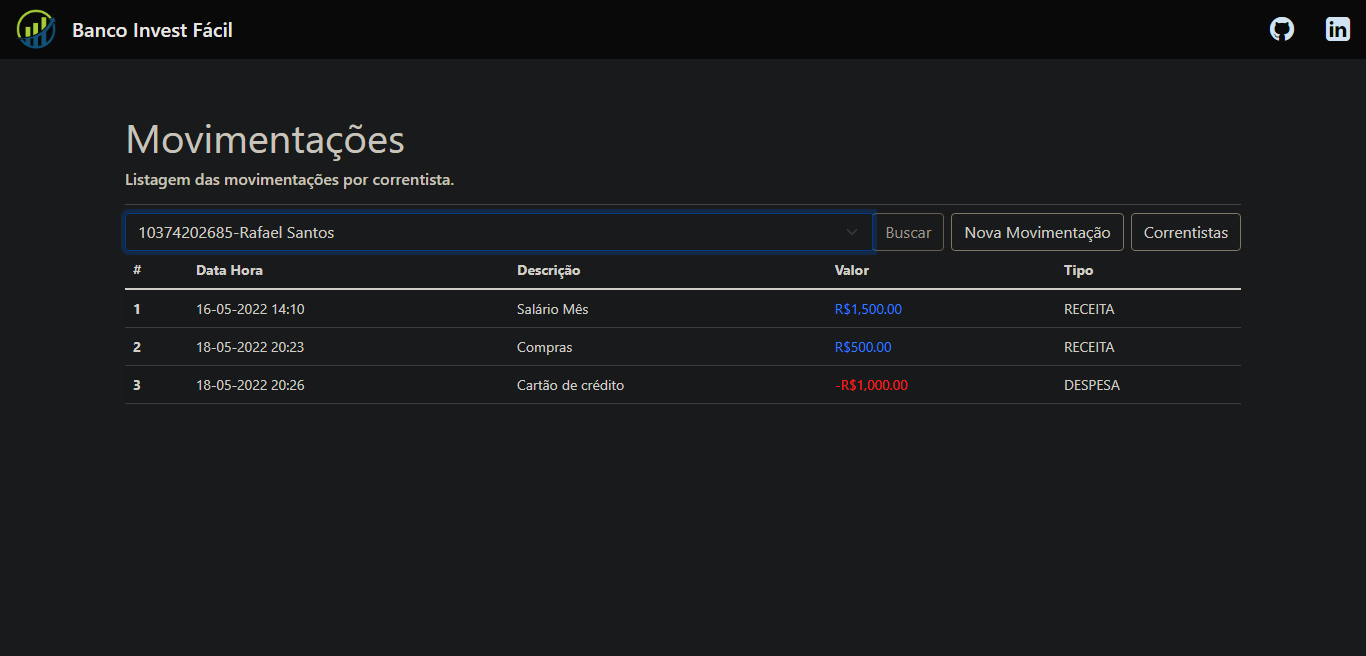Click the R$500.00 value

click(863, 347)
